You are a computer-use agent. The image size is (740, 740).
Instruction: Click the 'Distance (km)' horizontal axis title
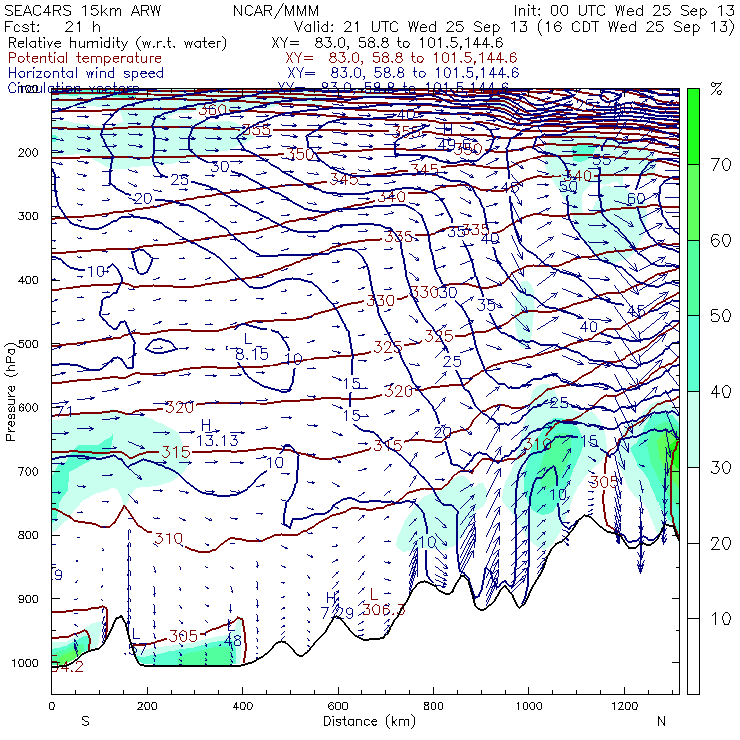point(370,721)
